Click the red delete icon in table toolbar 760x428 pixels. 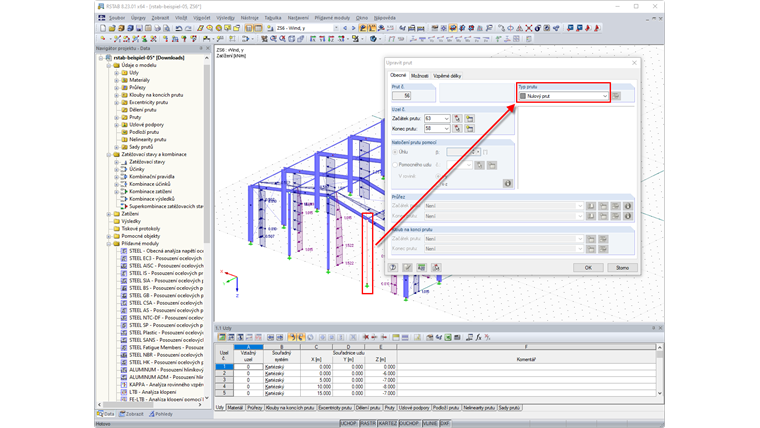click(x=366, y=337)
